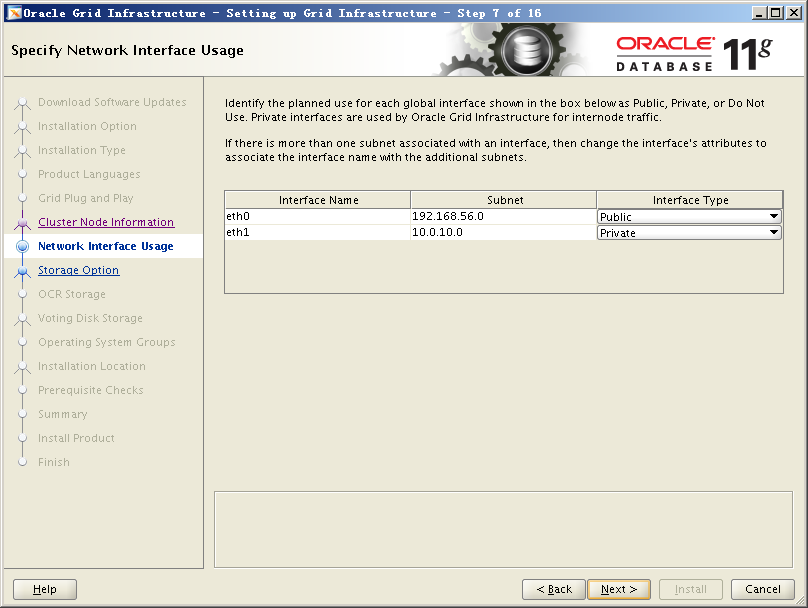Click the Storage Option step bullet icon
Image resolution: width=808 pixels, height=608 pixels.
coord(22,271)
